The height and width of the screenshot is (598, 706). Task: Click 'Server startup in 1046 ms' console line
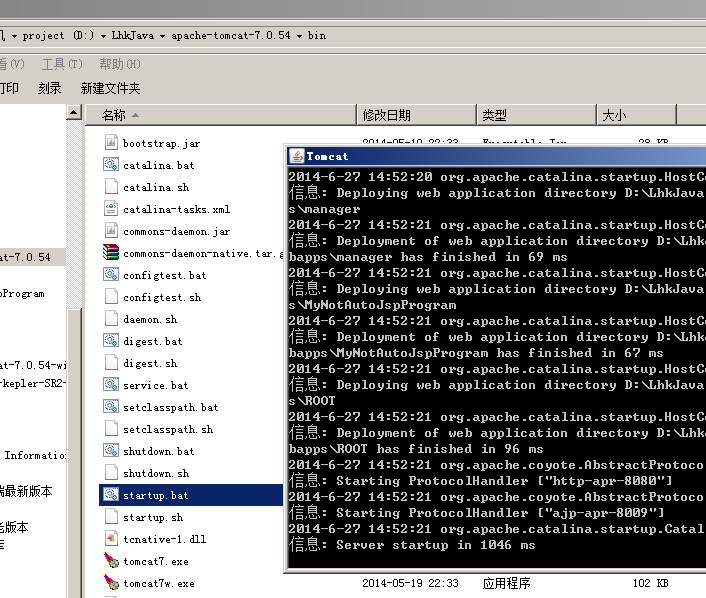pyautogui.click(x=435, y=545)
